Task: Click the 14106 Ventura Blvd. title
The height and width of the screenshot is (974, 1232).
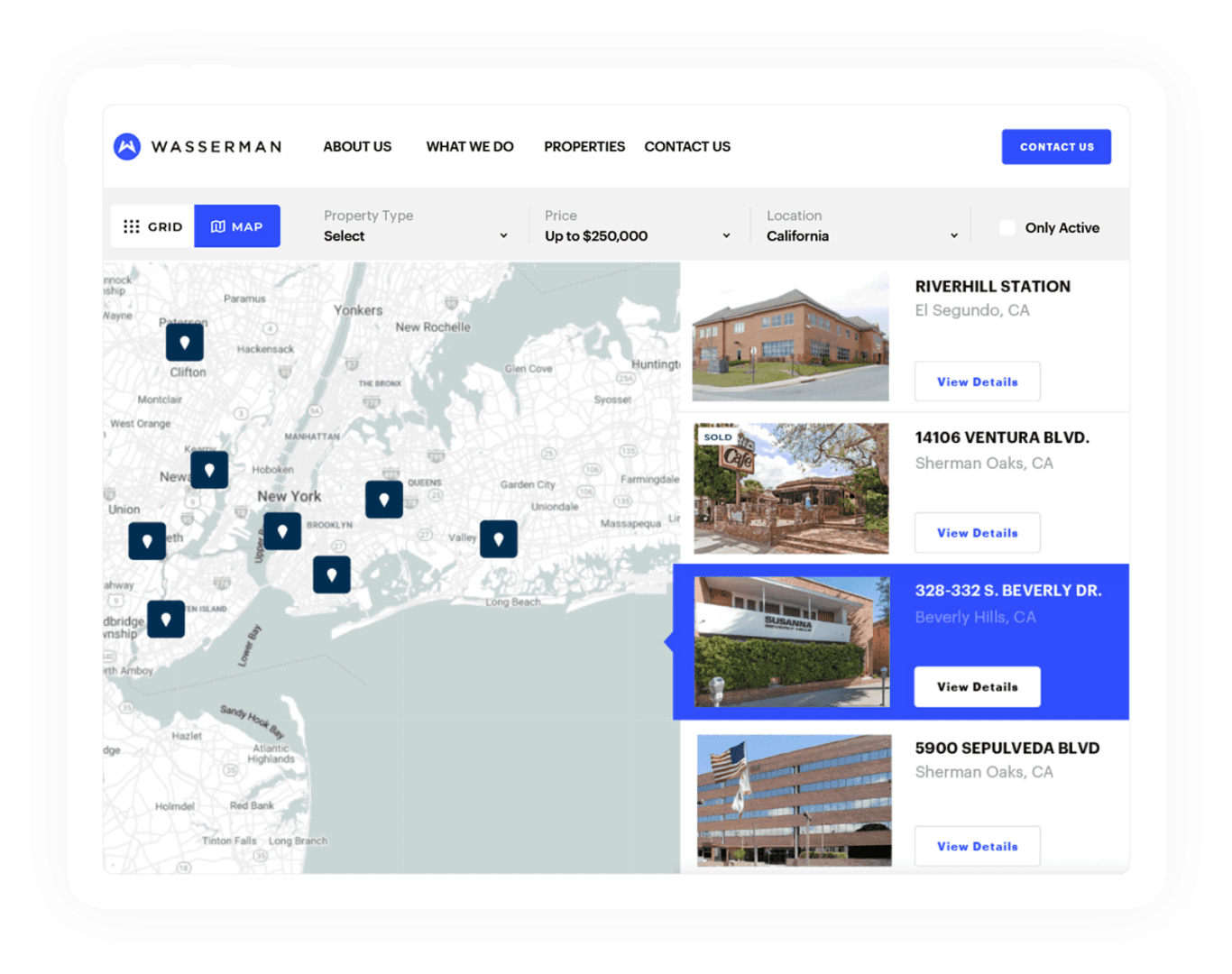Action: (x=1002, y=437)
